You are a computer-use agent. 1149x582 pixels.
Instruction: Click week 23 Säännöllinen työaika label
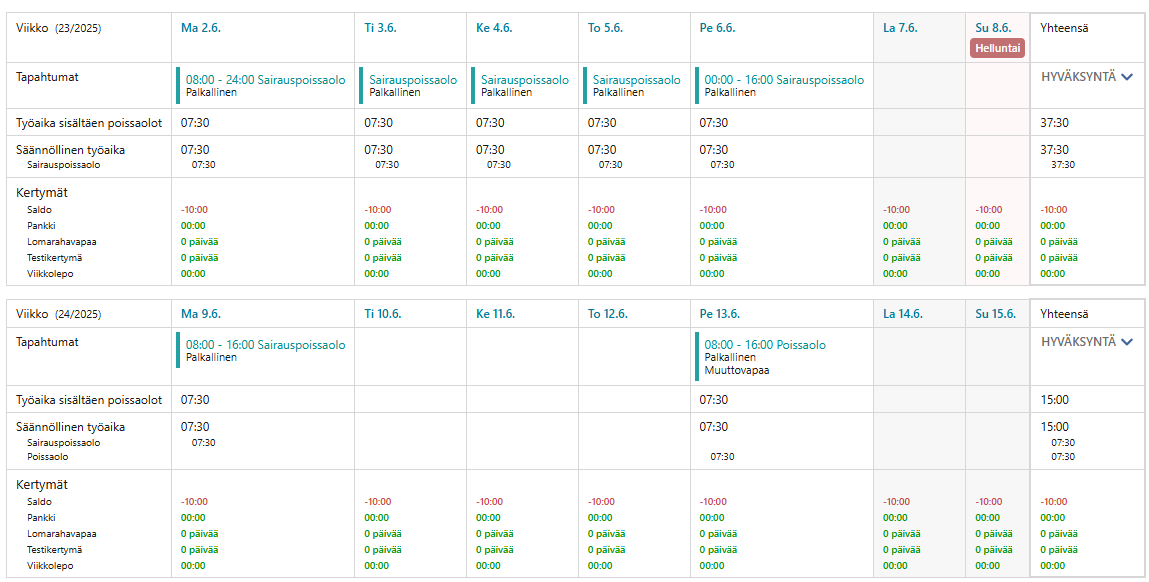click(70, 150)
